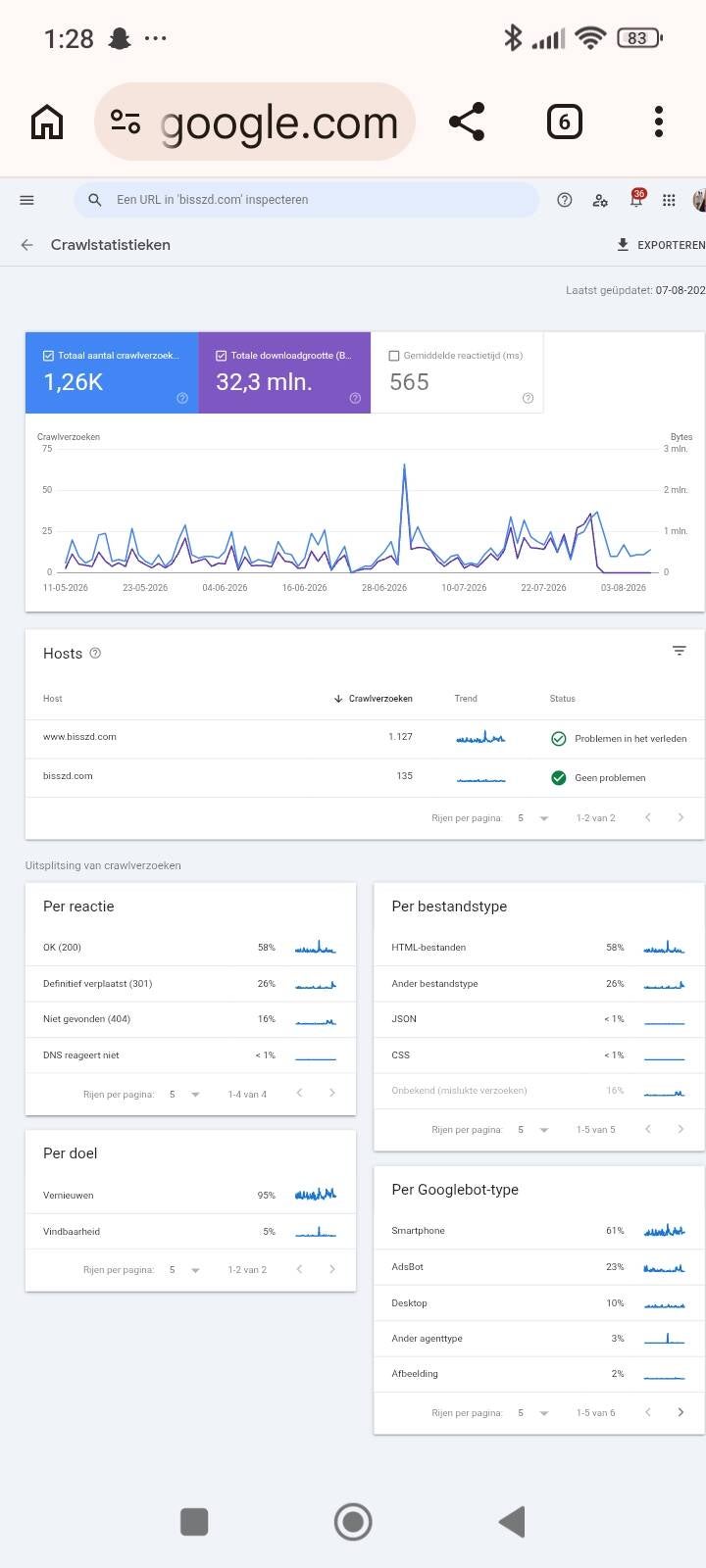The width and height of the screenshot is (706, 1568).
Task: Open rows-per-page dropdown in Hosts table
Action: point(534,818)
